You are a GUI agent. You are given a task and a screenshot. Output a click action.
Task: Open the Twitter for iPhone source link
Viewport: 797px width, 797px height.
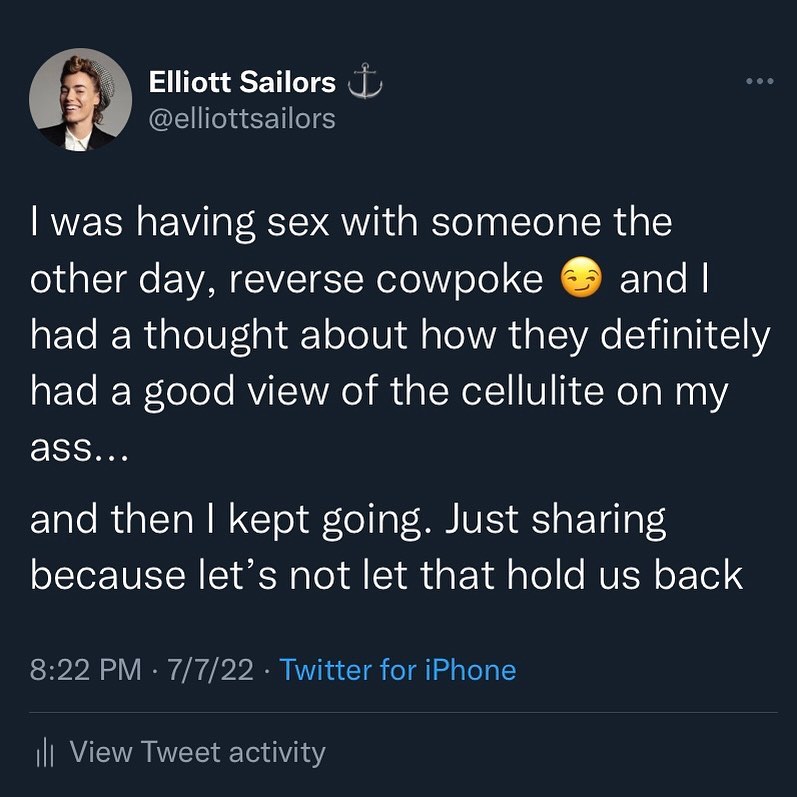[x=398, y=669]
